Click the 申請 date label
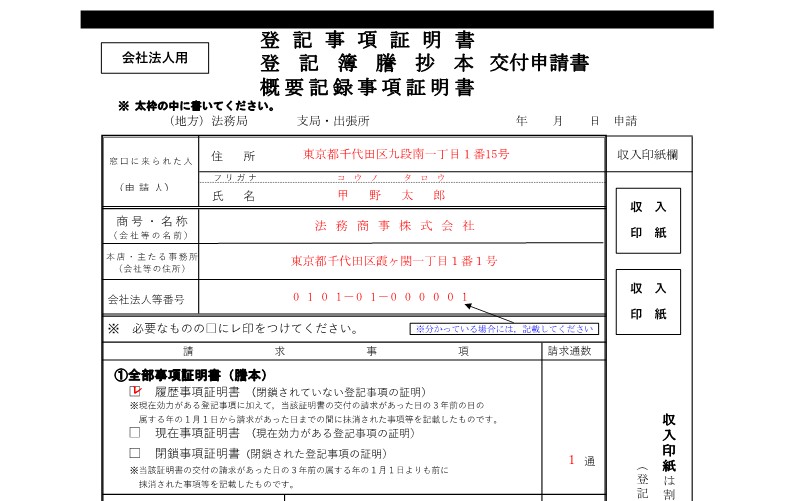794x501 pixels. click(625, 121)
